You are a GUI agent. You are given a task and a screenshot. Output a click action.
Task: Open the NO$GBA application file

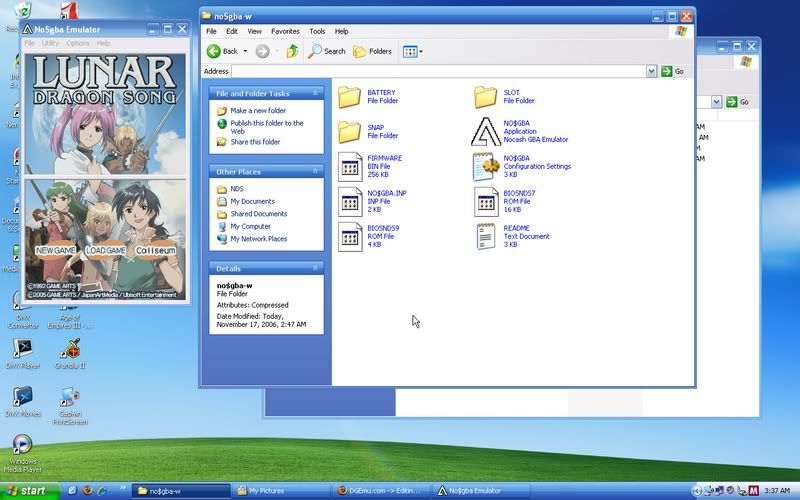coord(486,131)
